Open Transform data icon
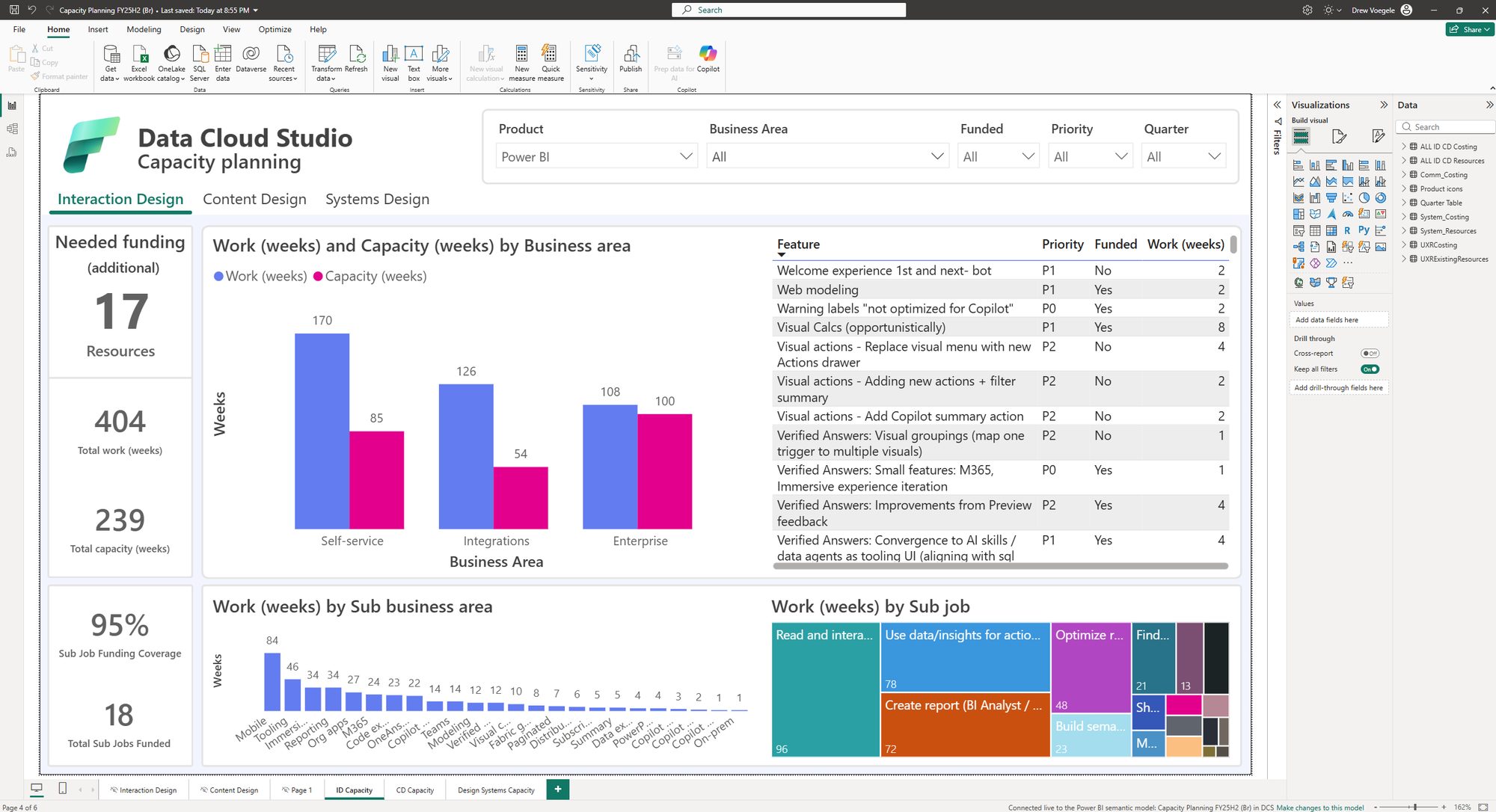The image size is (1496, 812). [x=327, y=63]
